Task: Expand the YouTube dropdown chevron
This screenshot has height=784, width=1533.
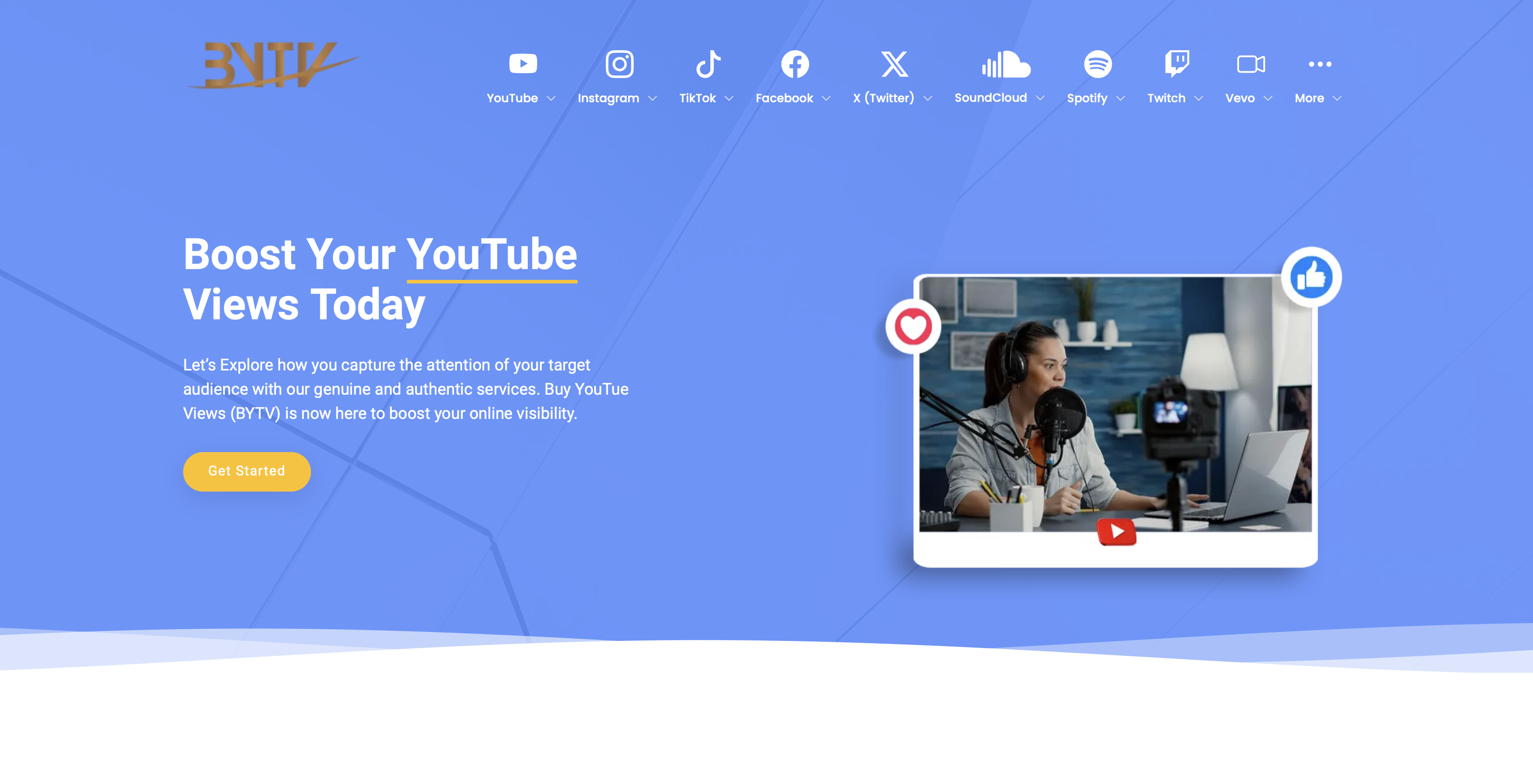Action: point(551,98)
